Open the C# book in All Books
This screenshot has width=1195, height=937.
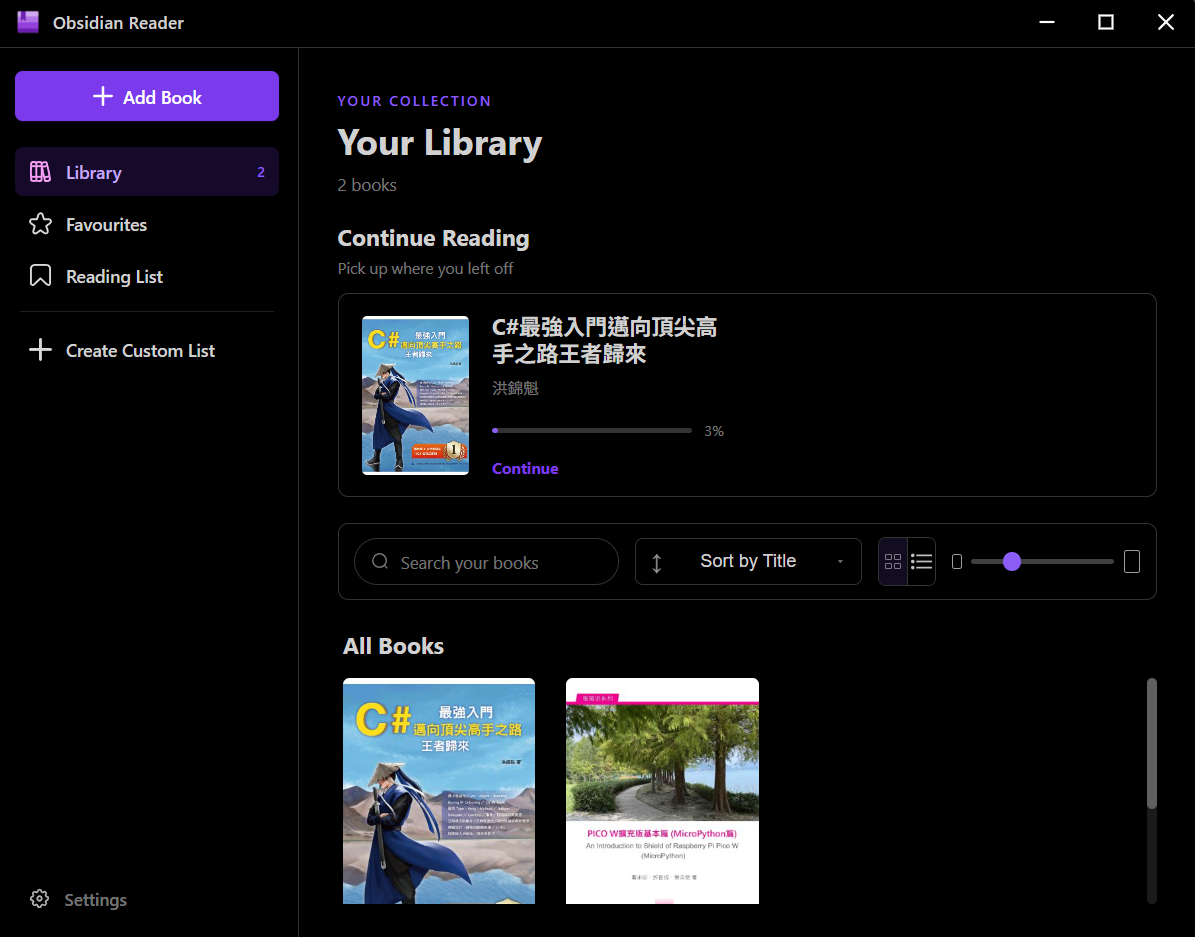click(439, 791)
